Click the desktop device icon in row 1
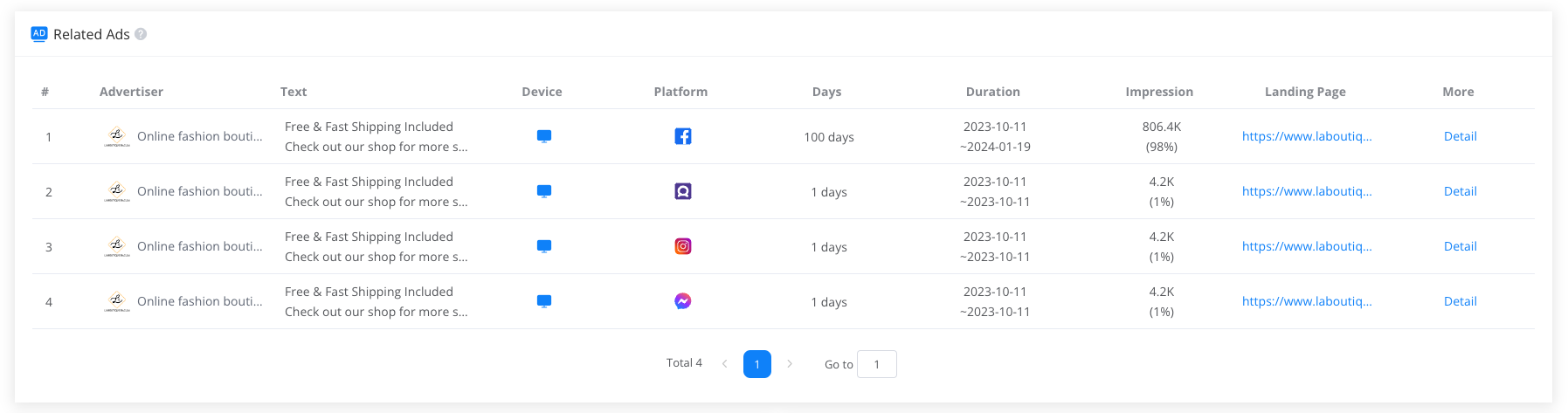 click(x=544, y=136)
